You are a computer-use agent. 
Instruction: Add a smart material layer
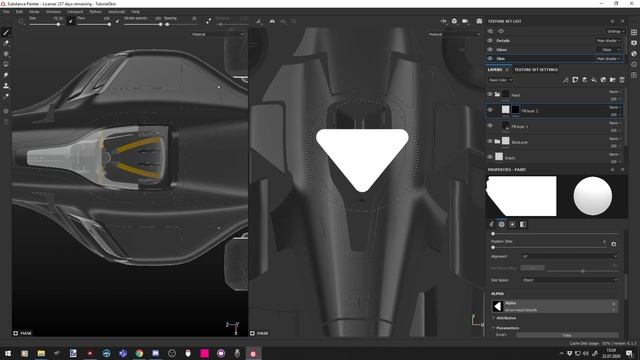pos(603,80)
